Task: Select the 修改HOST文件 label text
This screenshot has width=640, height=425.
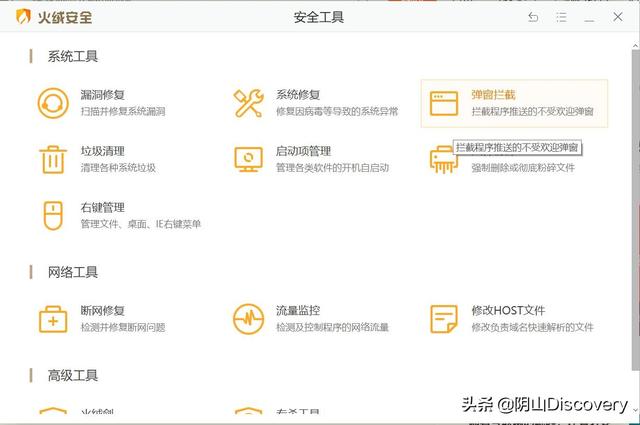Action: point(507,311)
